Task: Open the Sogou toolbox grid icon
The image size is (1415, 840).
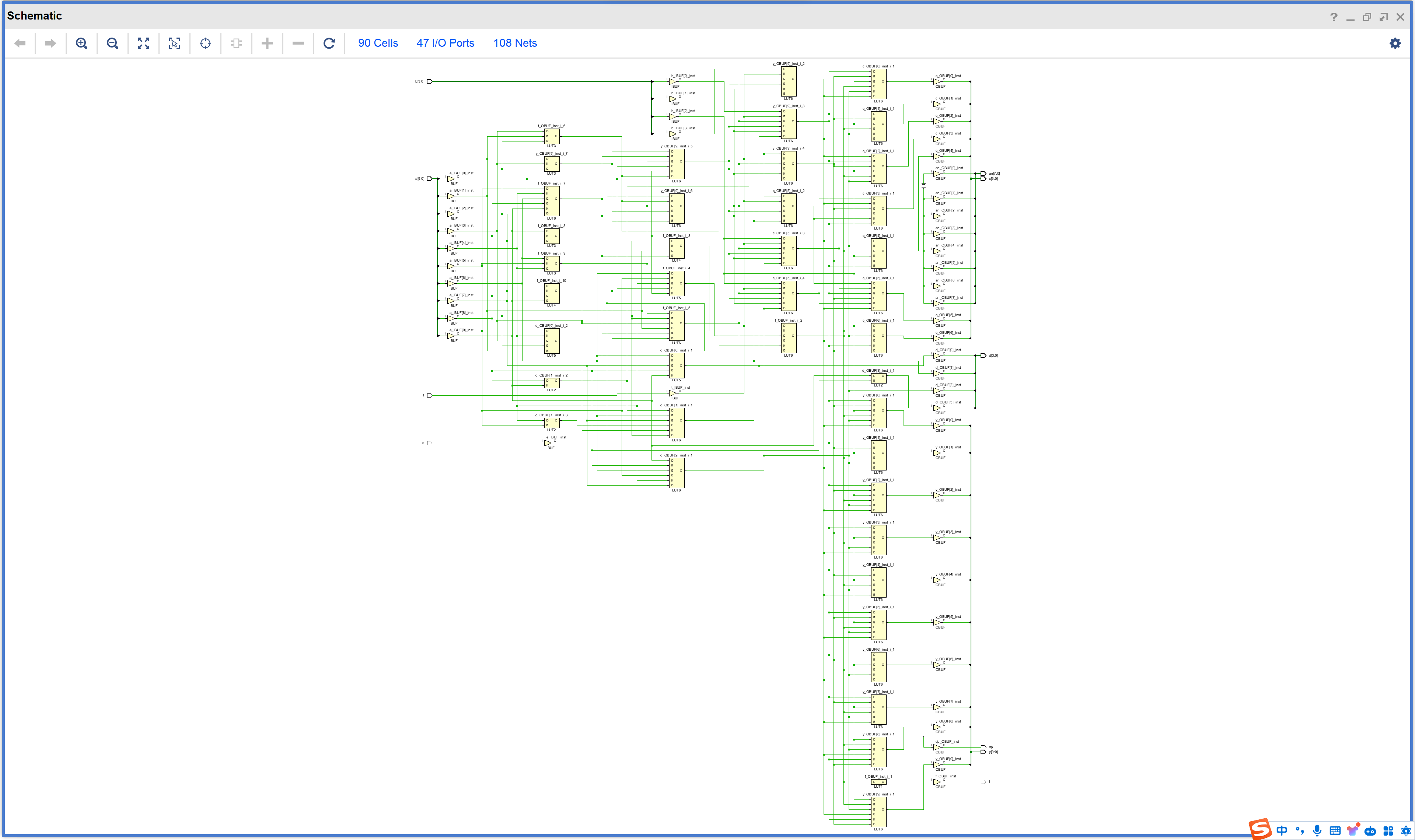Action: (x=1388, y=831)
